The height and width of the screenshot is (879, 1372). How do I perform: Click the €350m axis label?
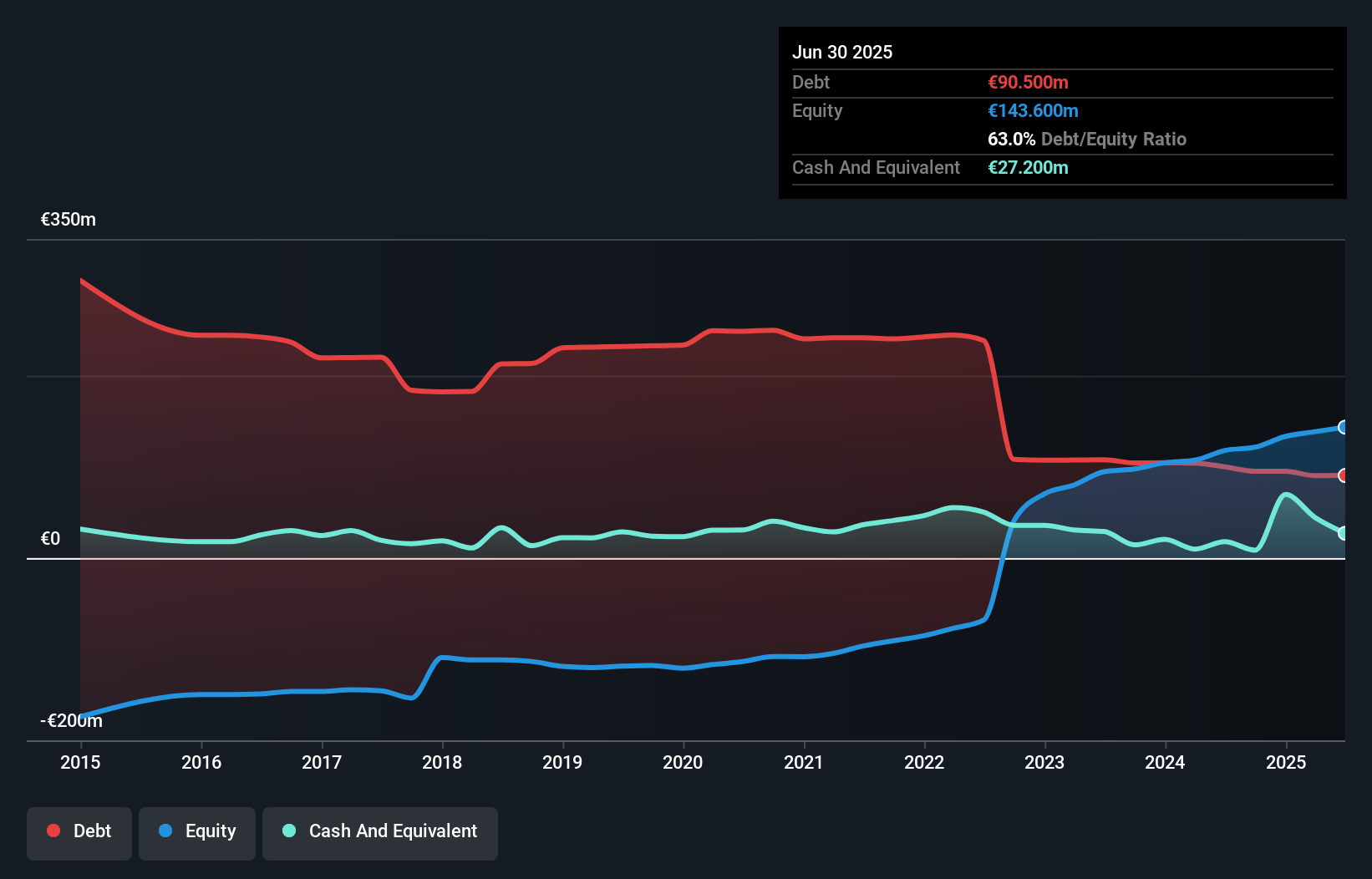[68, 219]
